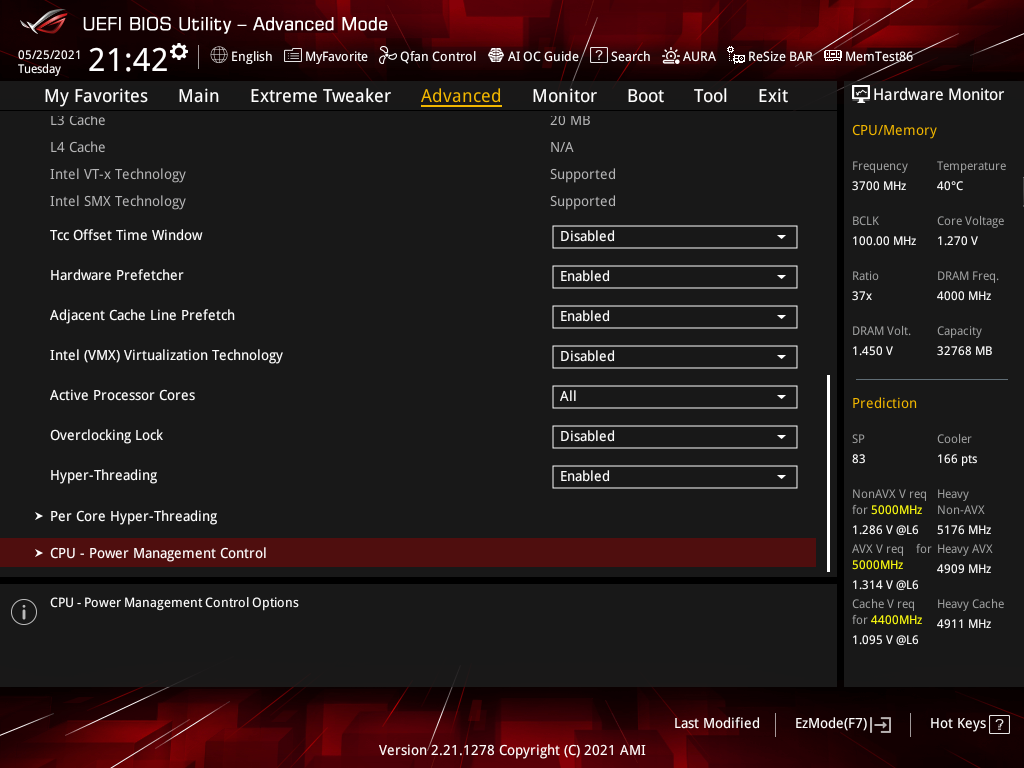Click the 05/25/2021 date text

click(49, 55)
